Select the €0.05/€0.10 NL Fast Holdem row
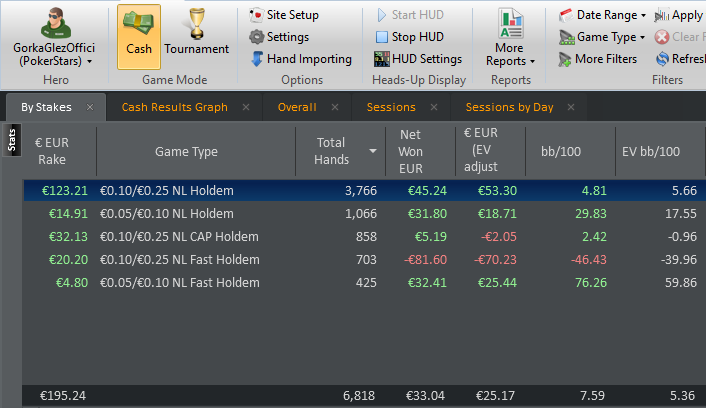Viewport: 706px width, 408px height. [x=364, y=283]
